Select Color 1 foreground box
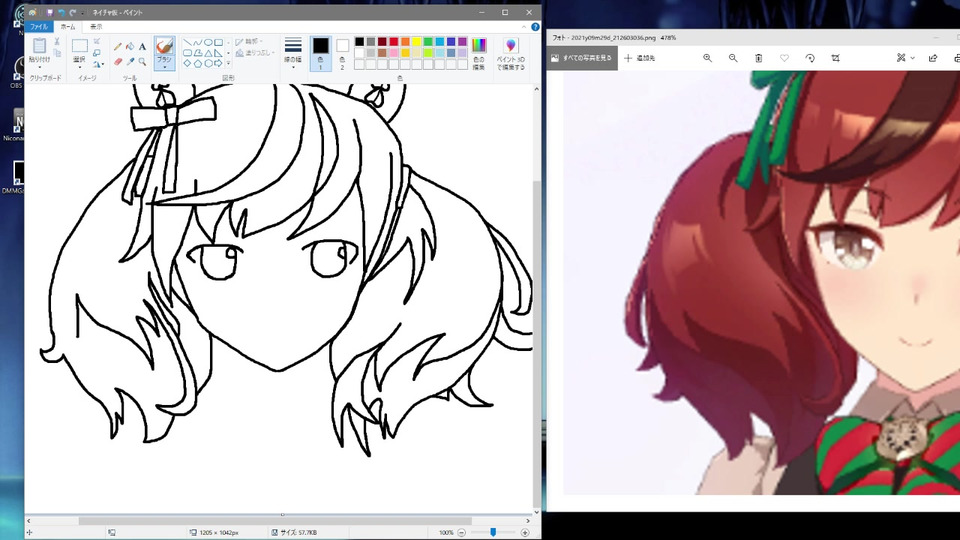This screenshot has width=960, height=540. (x=321, y=53)
